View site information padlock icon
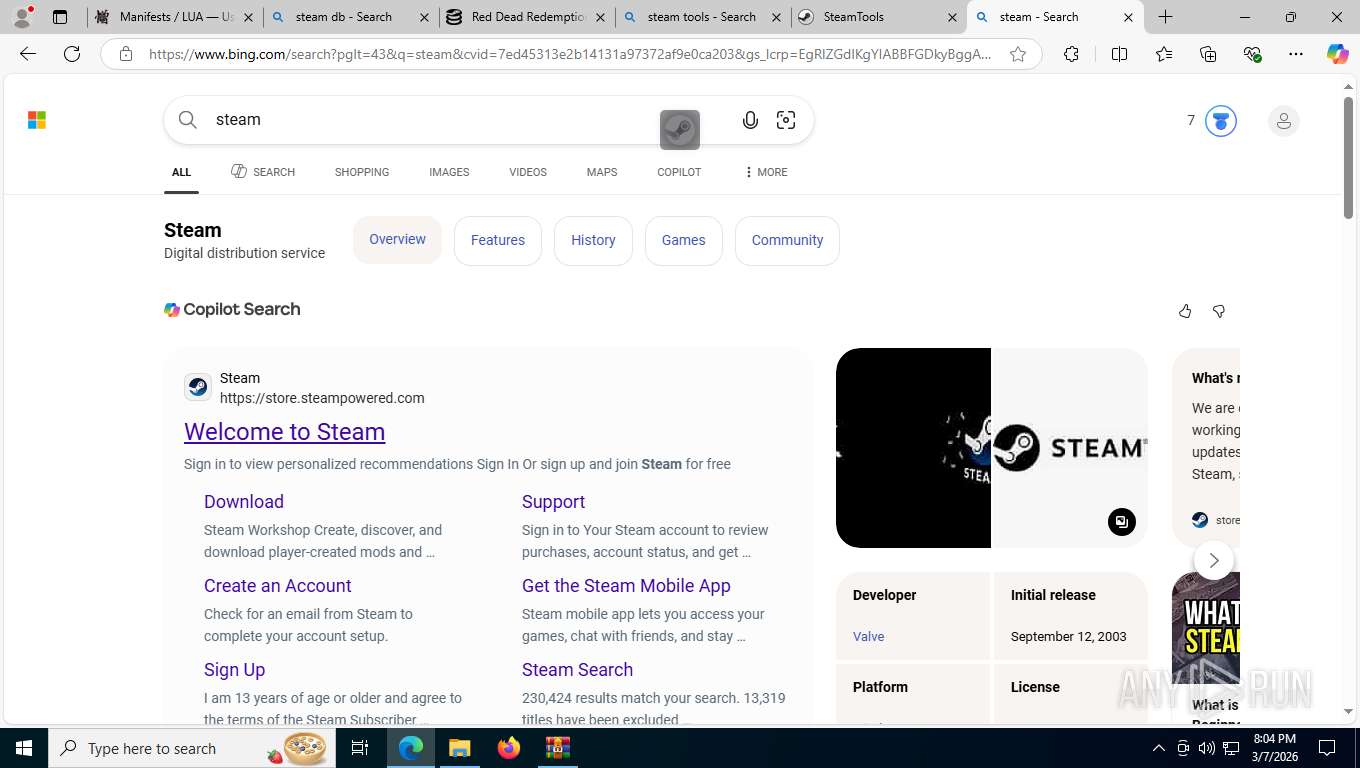Image resolution: width=1360 pixels, height=768 pixels. (x=126, y=54)
